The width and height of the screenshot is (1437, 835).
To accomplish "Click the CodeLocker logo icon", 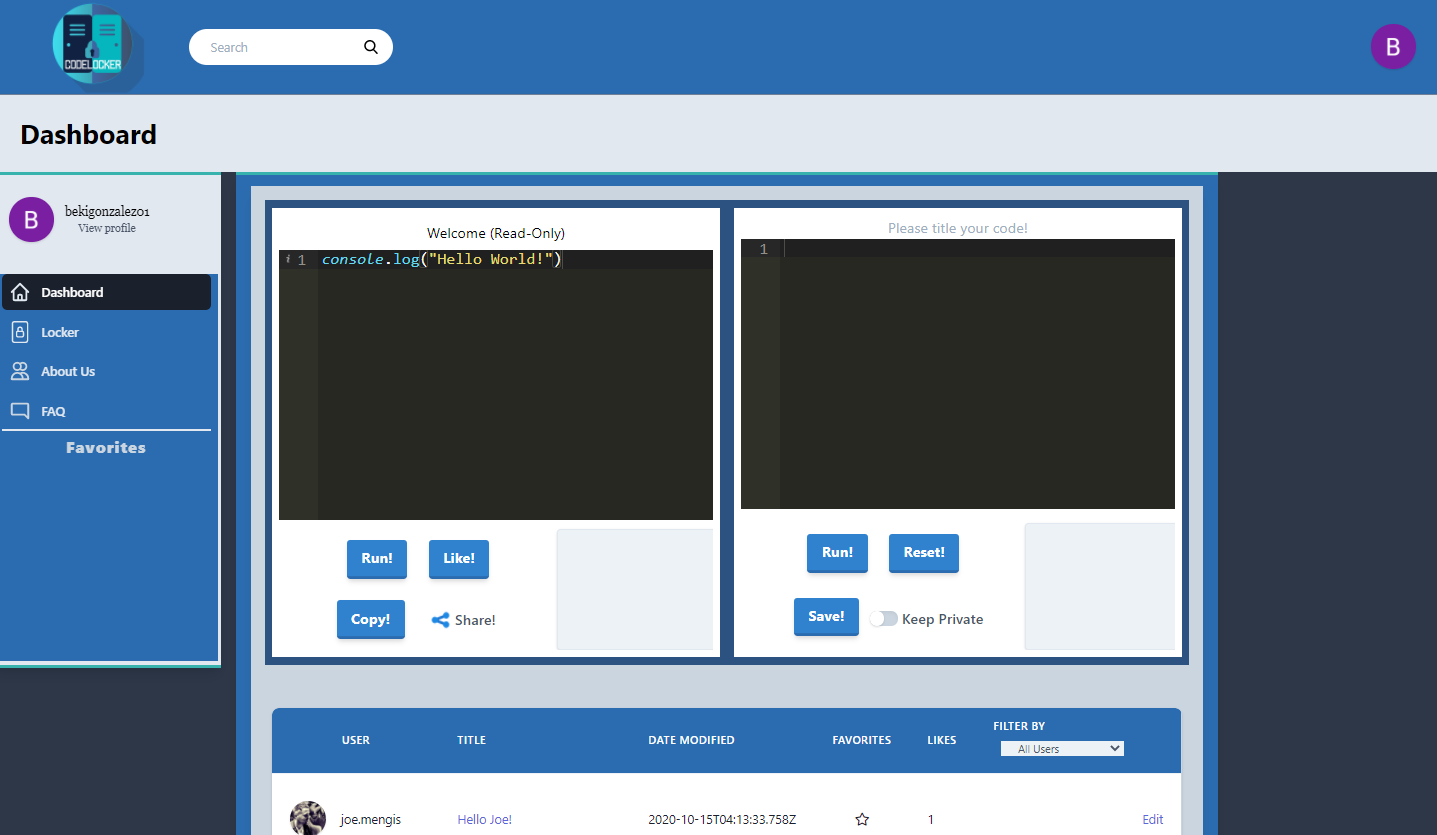I will click(93, 46).
